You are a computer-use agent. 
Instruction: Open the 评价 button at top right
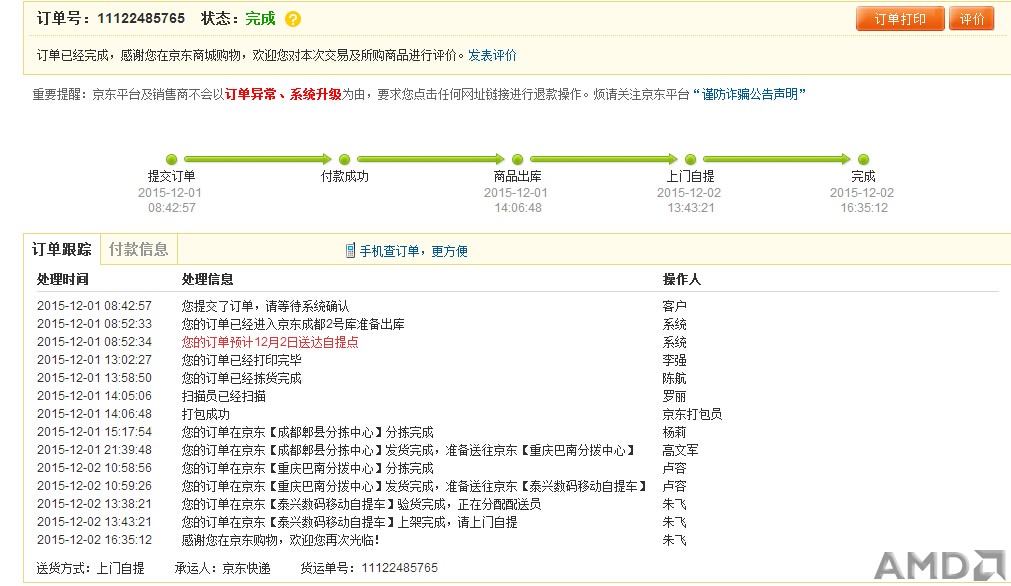click(972, 19)
